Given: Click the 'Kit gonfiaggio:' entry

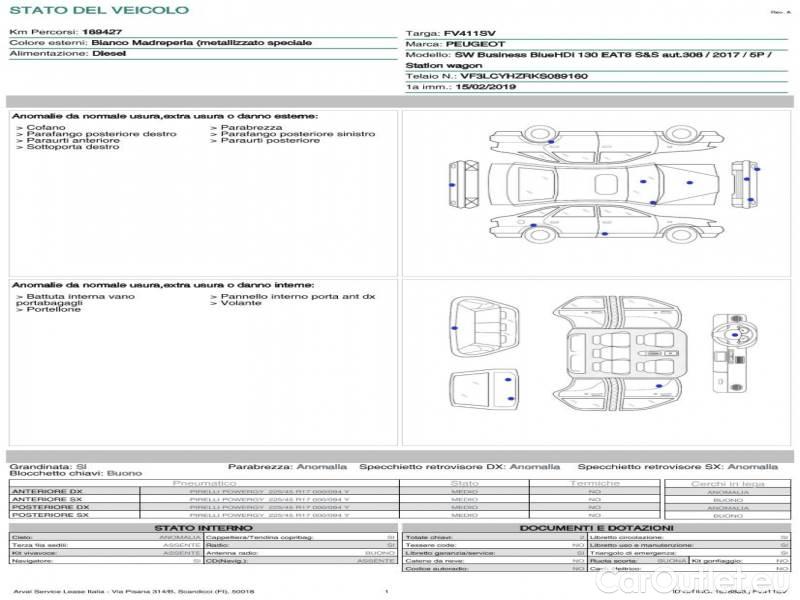Looking at the screenshot, I should pos(740,561).
